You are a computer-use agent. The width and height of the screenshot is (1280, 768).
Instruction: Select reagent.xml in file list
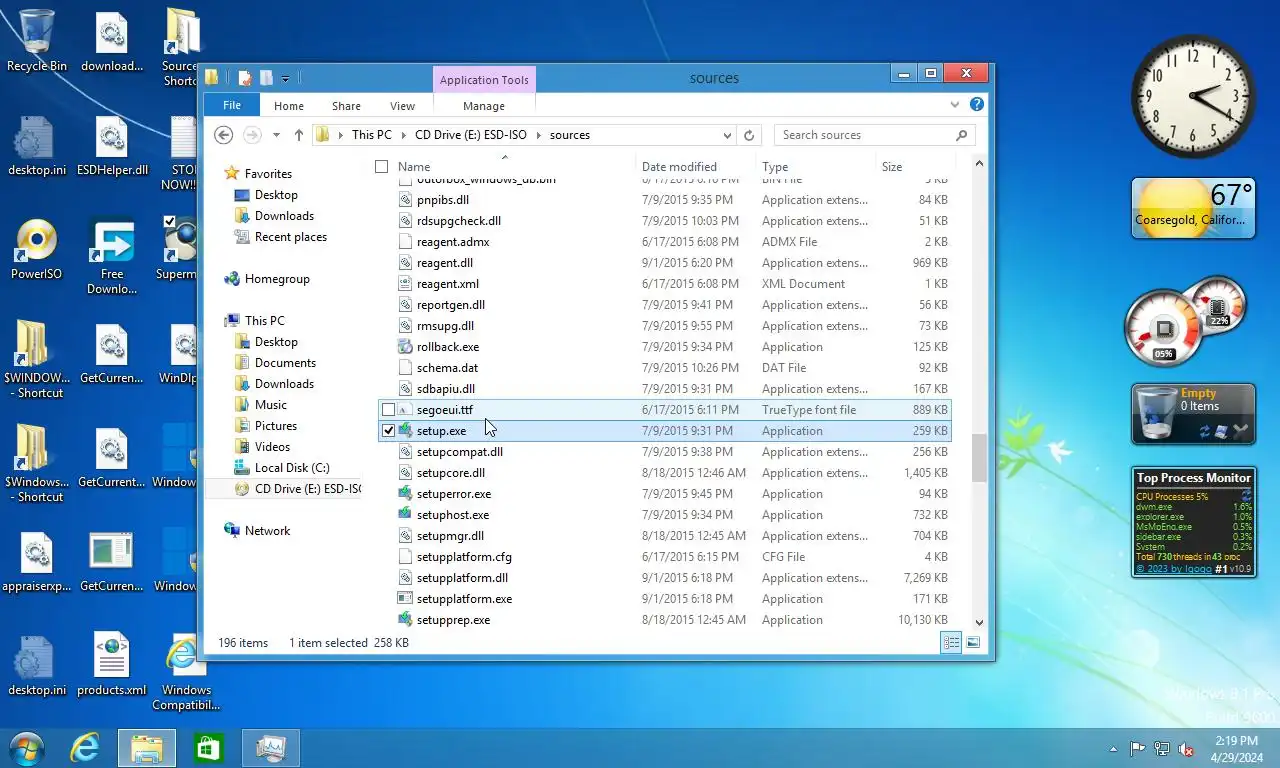point(665,284)
